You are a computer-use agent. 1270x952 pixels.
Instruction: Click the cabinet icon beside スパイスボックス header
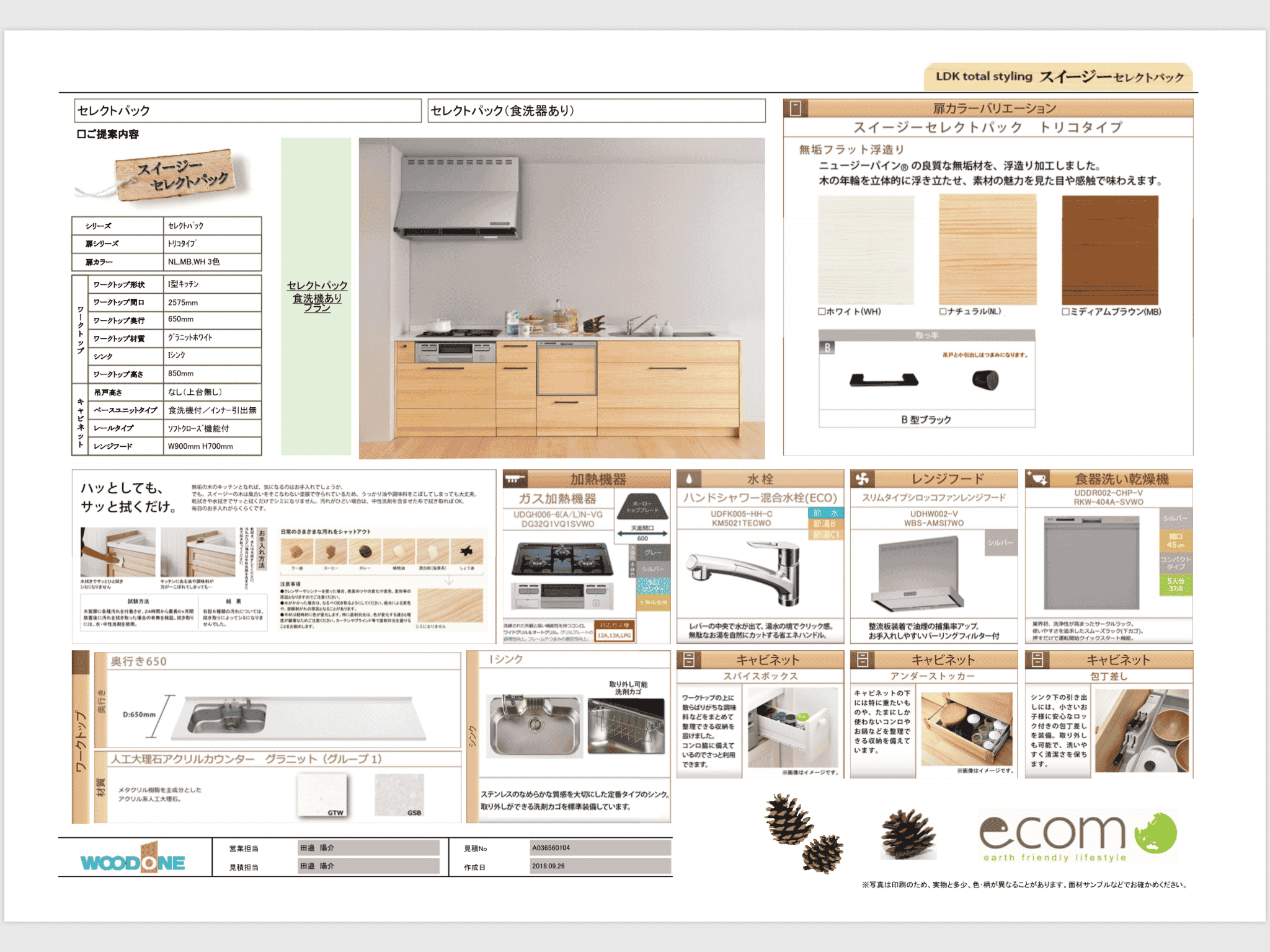coord(688,659)
